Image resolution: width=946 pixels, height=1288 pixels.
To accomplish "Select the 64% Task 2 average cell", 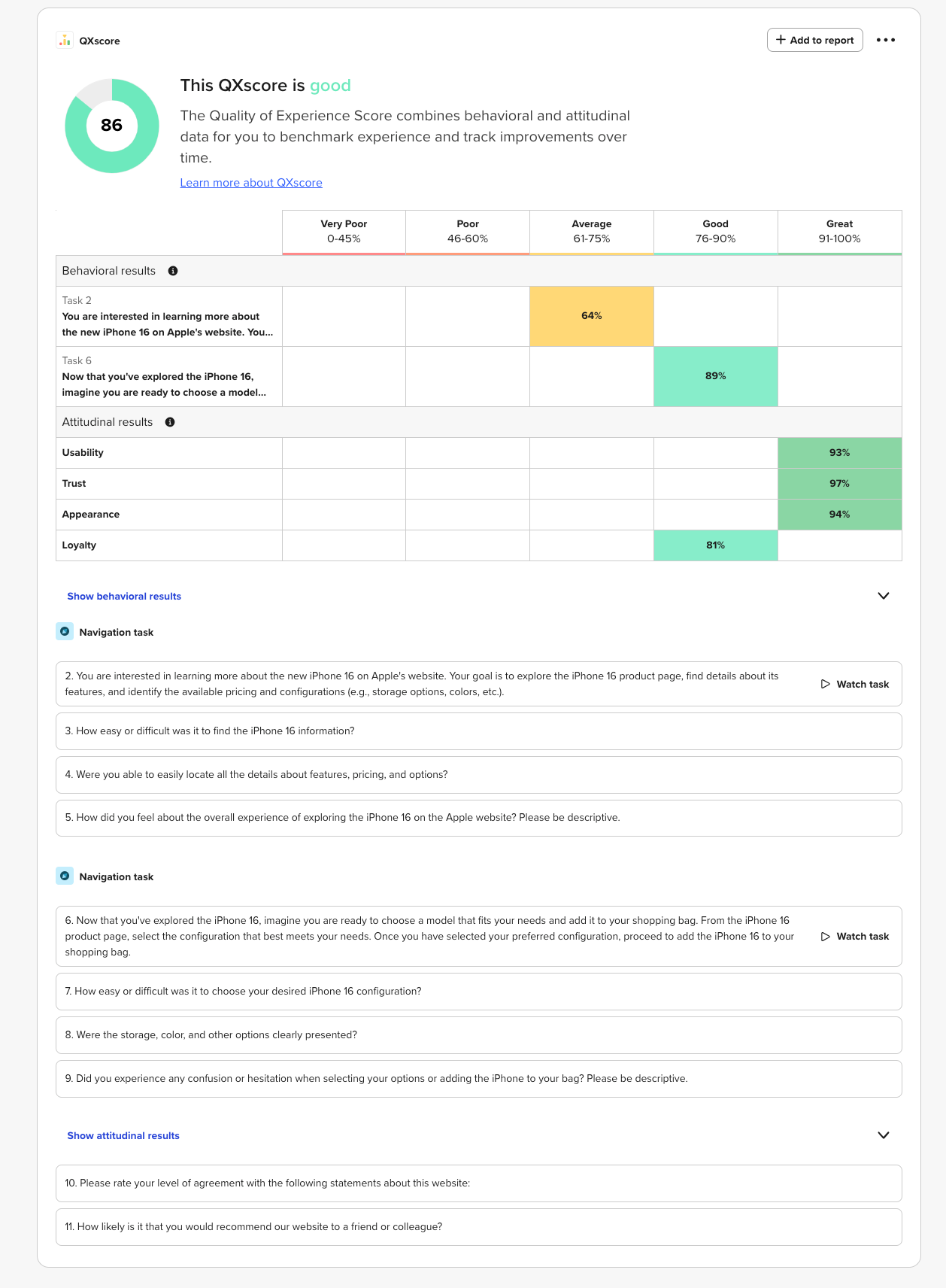I will click(592, 316).
